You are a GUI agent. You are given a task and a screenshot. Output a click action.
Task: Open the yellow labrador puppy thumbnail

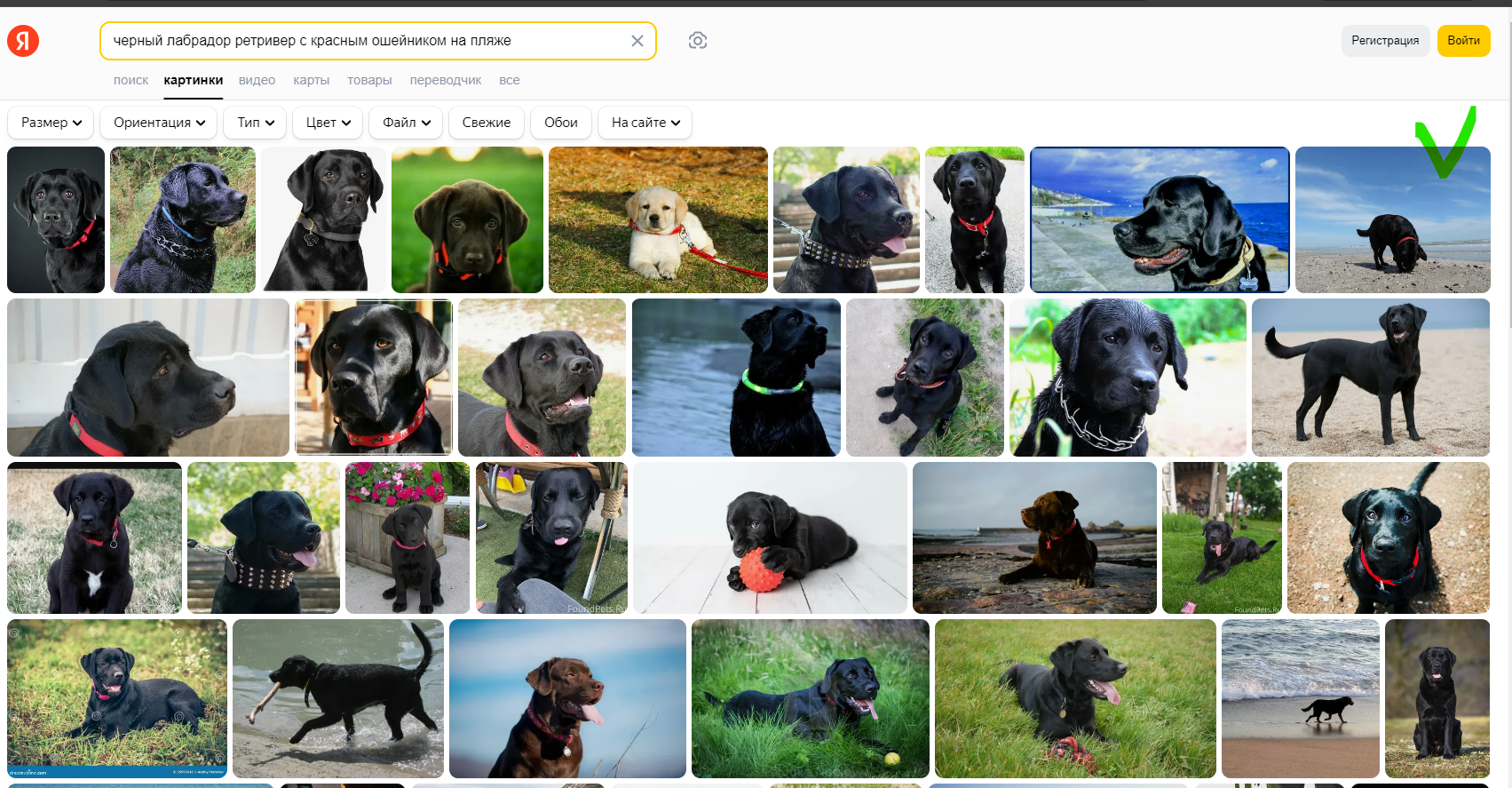tap(658, 219)
